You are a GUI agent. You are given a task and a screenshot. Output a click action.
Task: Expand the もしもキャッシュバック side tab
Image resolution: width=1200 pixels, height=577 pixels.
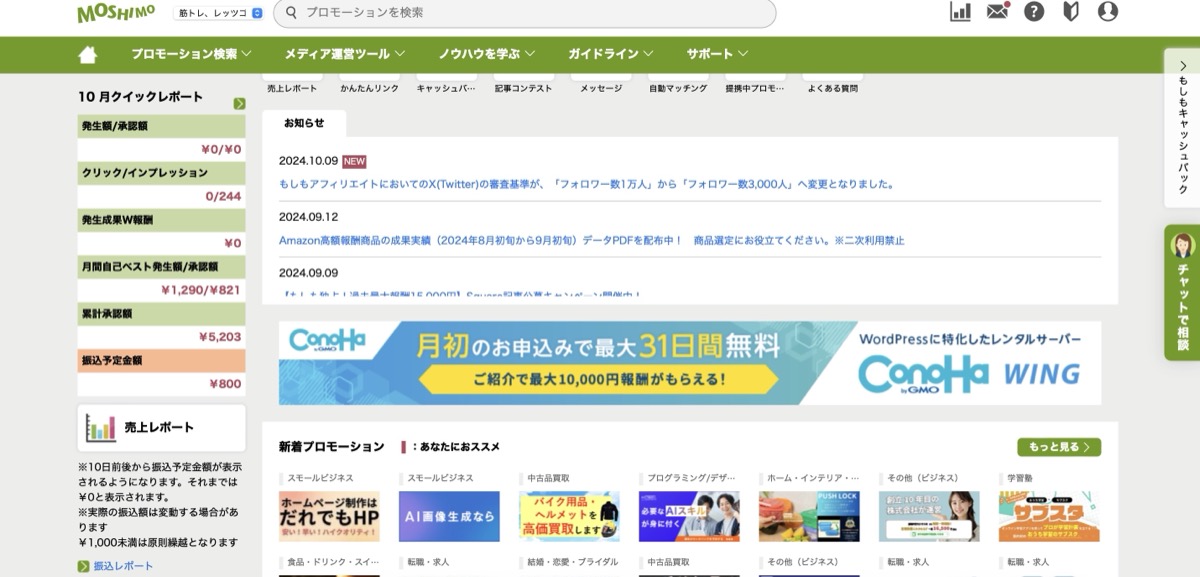click(1182, 128)
